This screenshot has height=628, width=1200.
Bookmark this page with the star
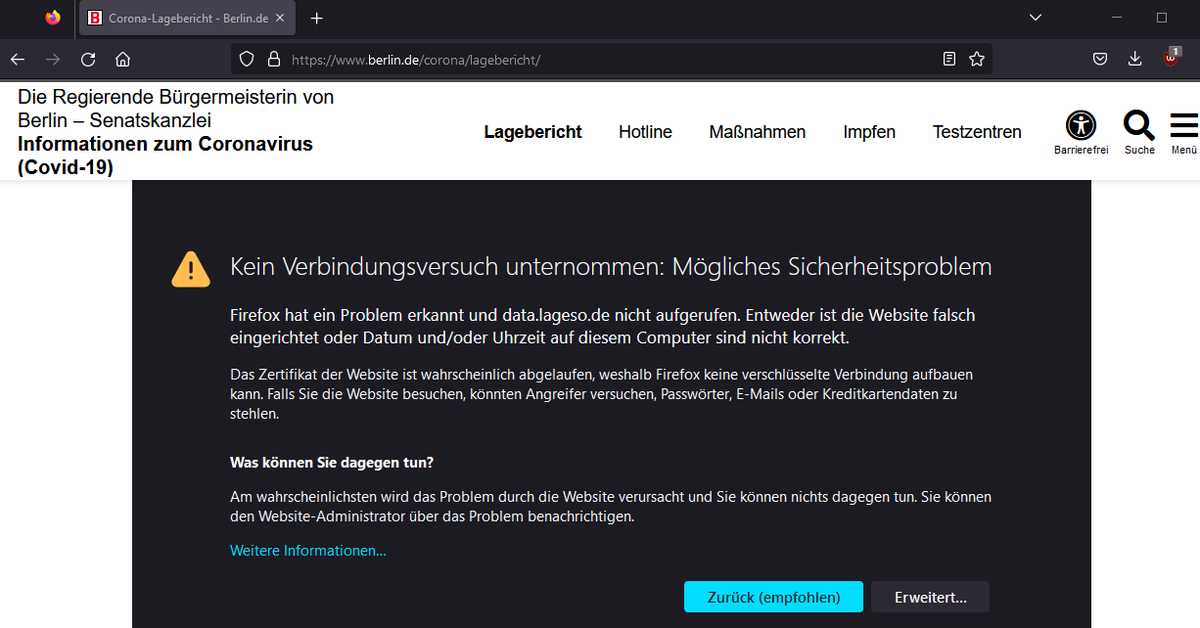977,59
